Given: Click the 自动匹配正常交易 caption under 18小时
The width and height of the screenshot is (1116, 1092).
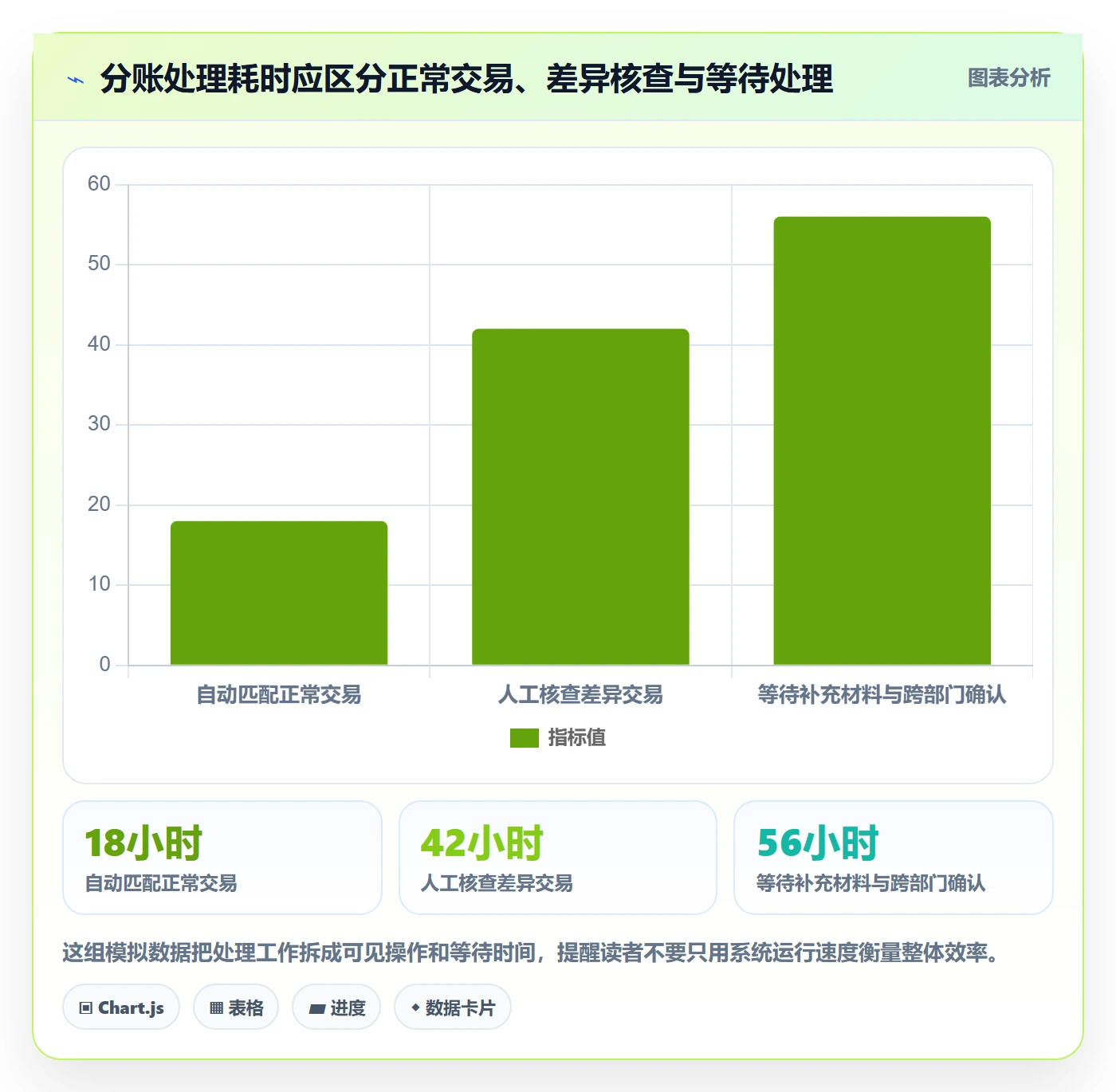Looking at the screenshot, I should 161,883.
